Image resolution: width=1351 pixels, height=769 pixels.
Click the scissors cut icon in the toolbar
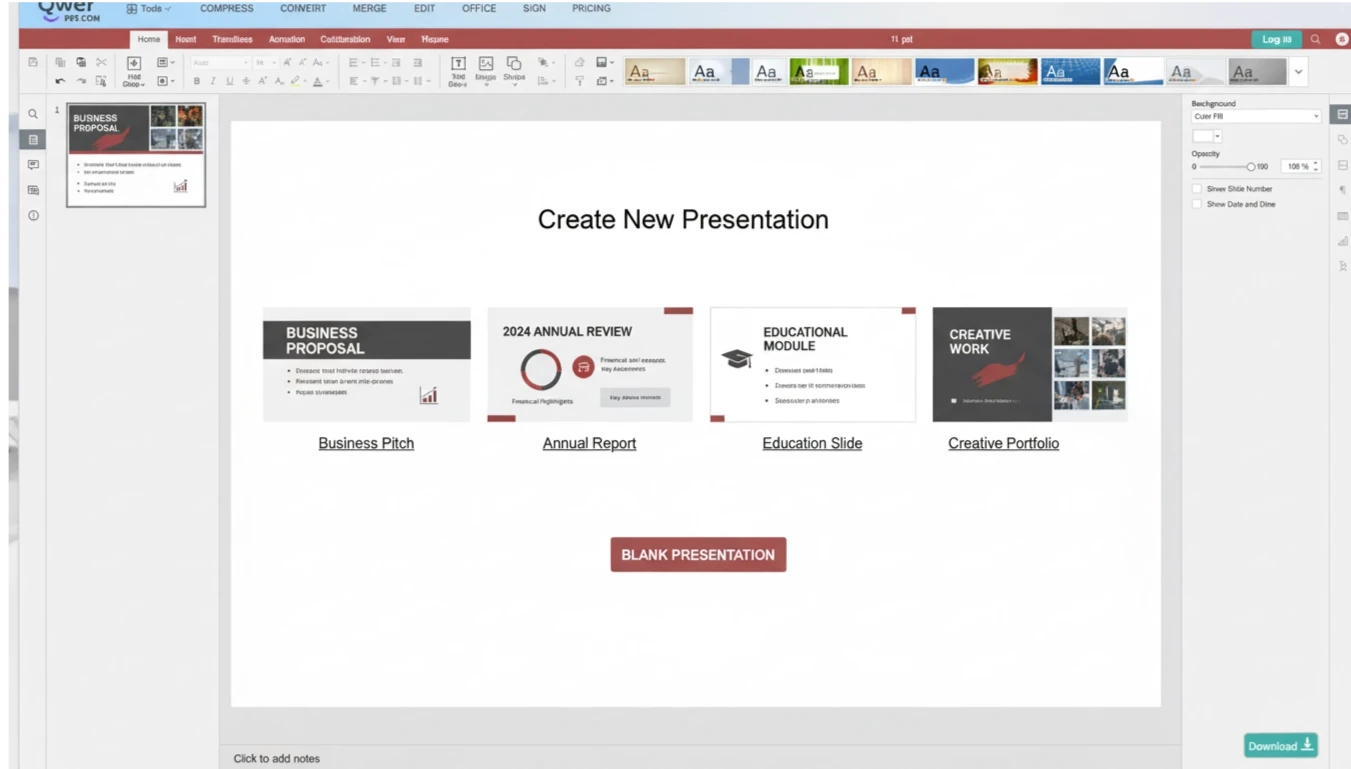point(101,62)
